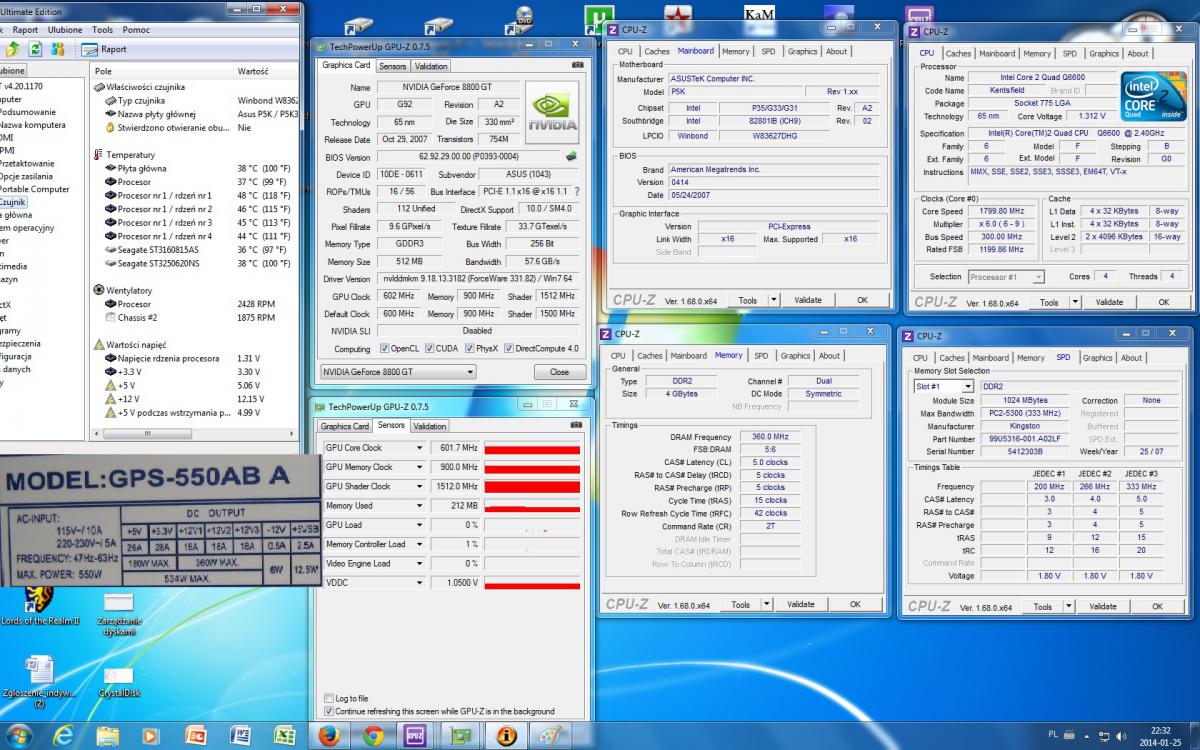Click the GPU-Z graphics card taskbar icon

click(461, 735)
